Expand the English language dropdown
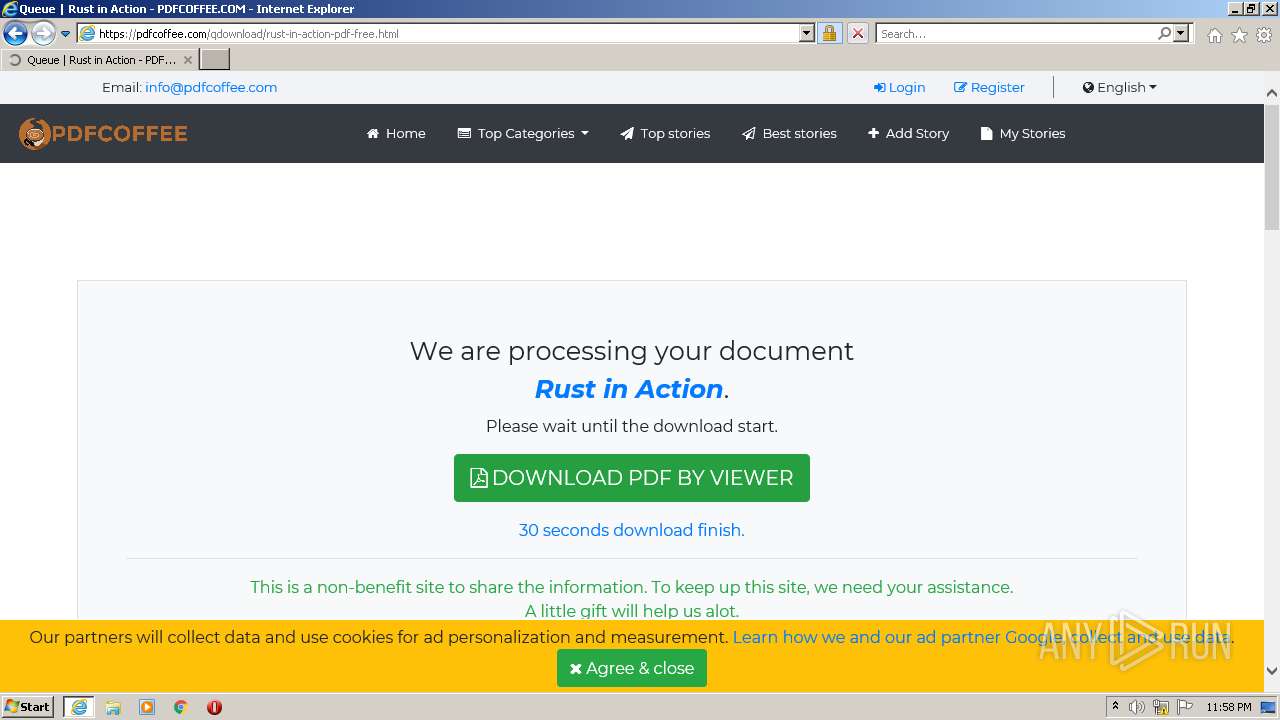This screenshot has width=1280, height=720. click(x=1119, y=87)
